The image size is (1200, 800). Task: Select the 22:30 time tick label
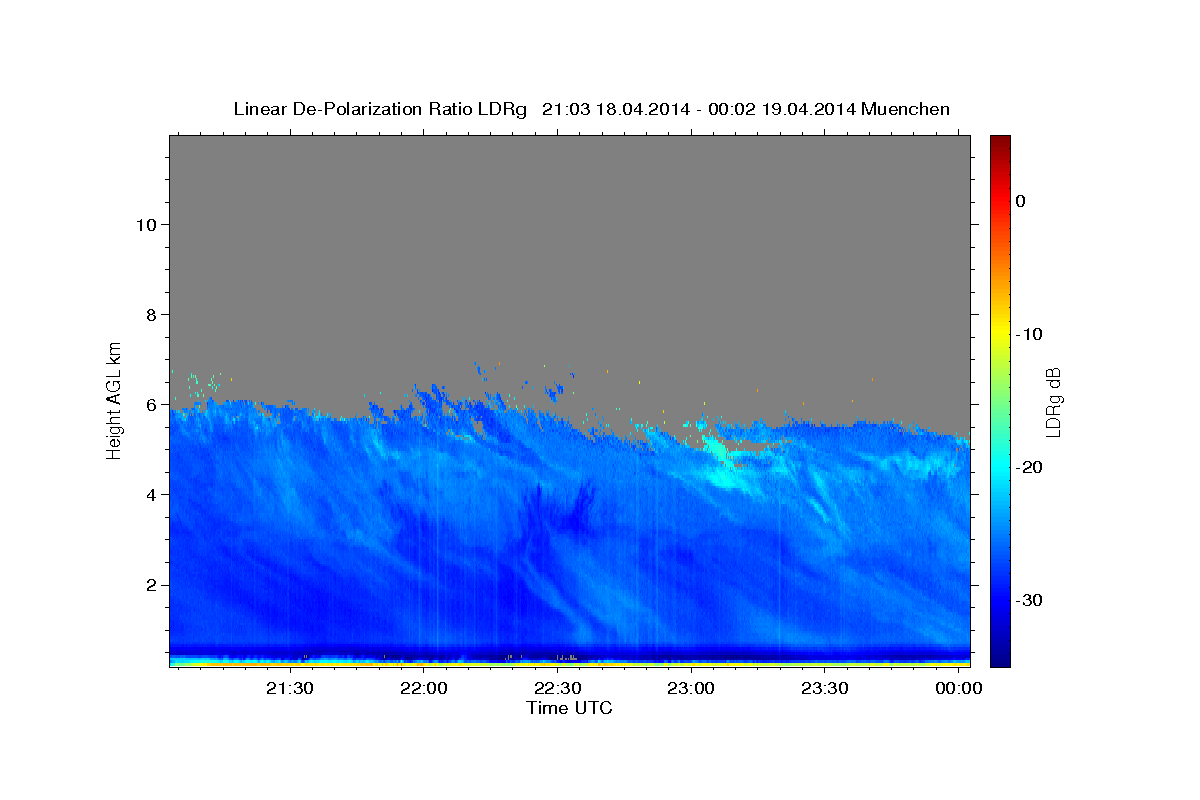point(557,688)
